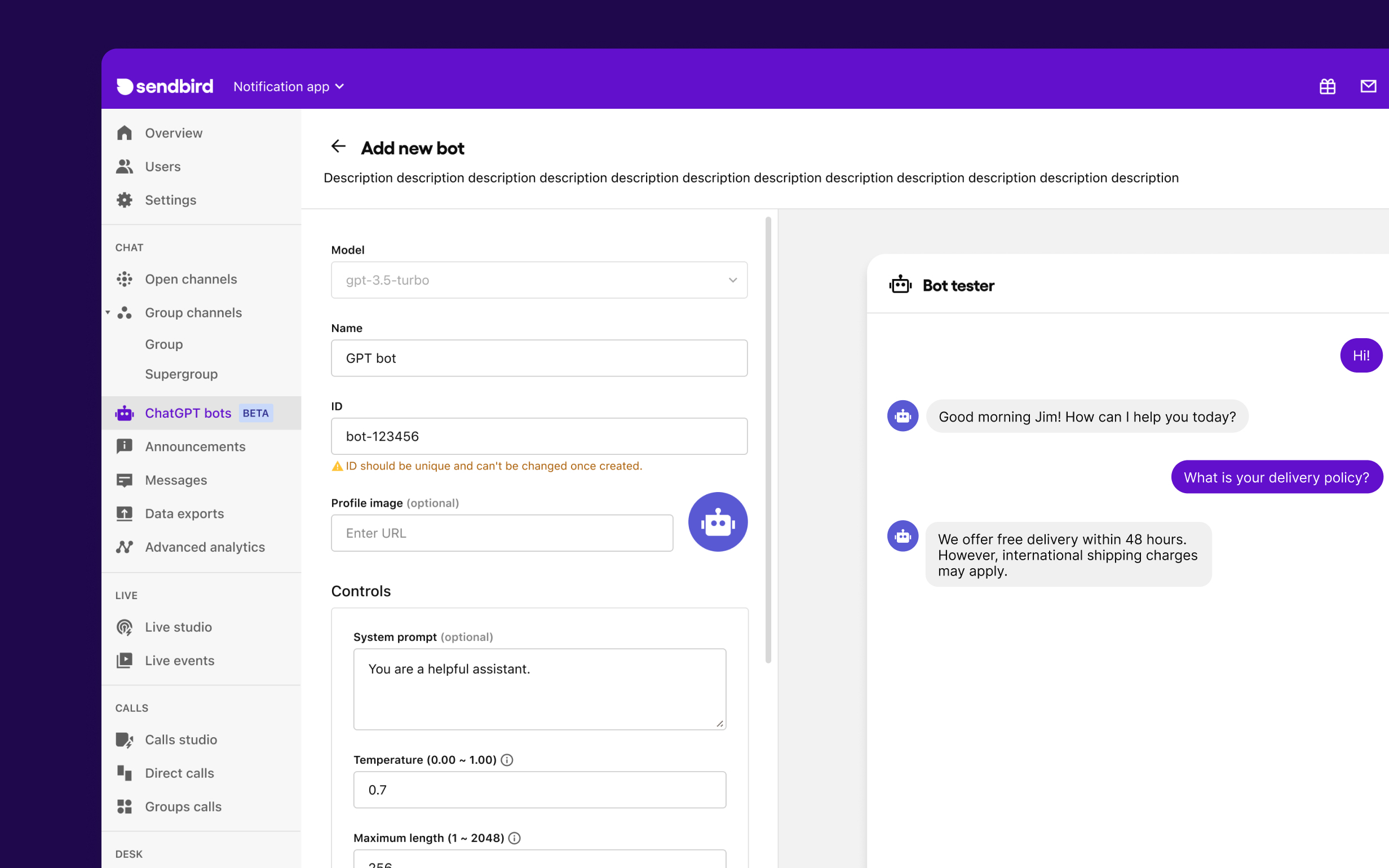
Task: Open the Model gpt-3.5-turbo dropdown
Action: click(539, 280)
